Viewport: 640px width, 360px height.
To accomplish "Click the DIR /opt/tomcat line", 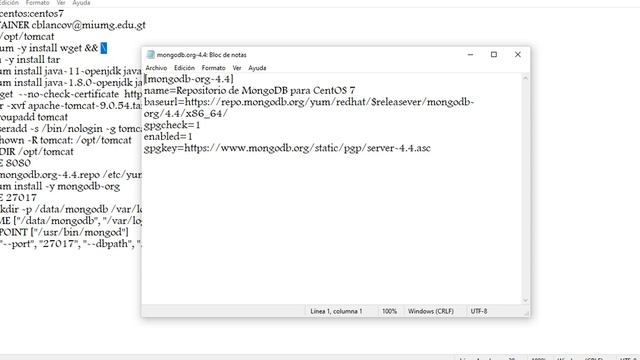I will (x=37, y=152).
